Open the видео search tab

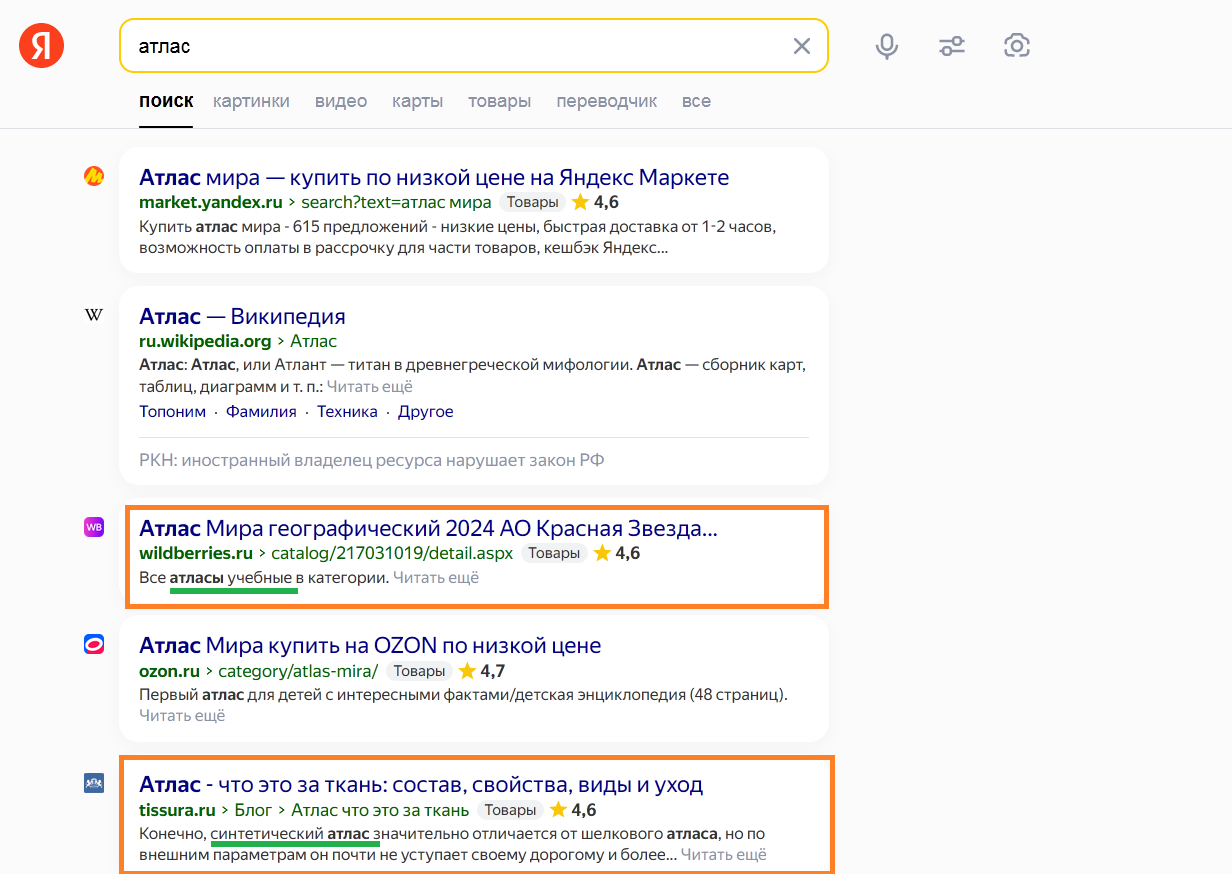(340, 101)
